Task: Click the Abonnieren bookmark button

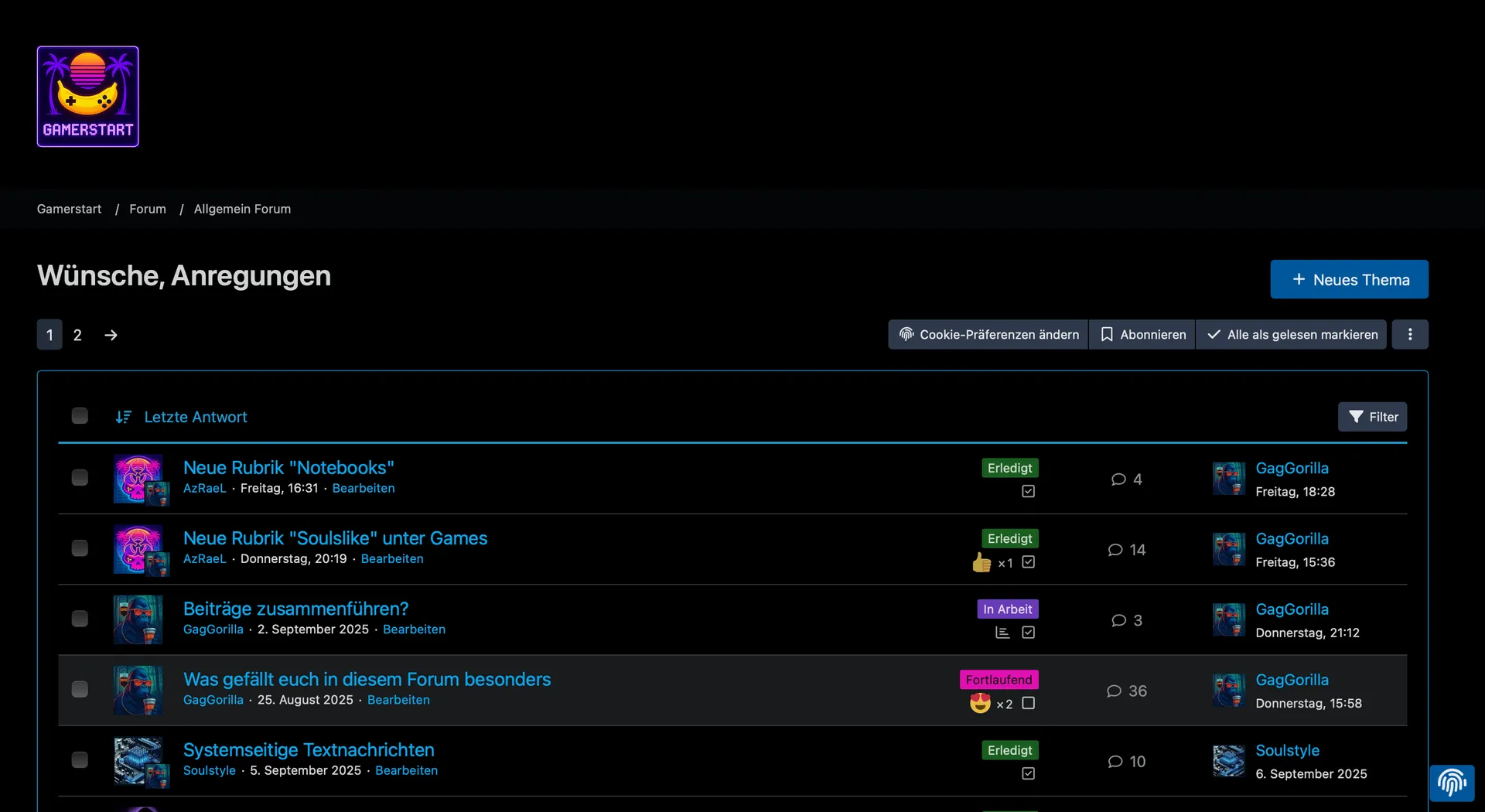Action: (x=1142, y=334)
